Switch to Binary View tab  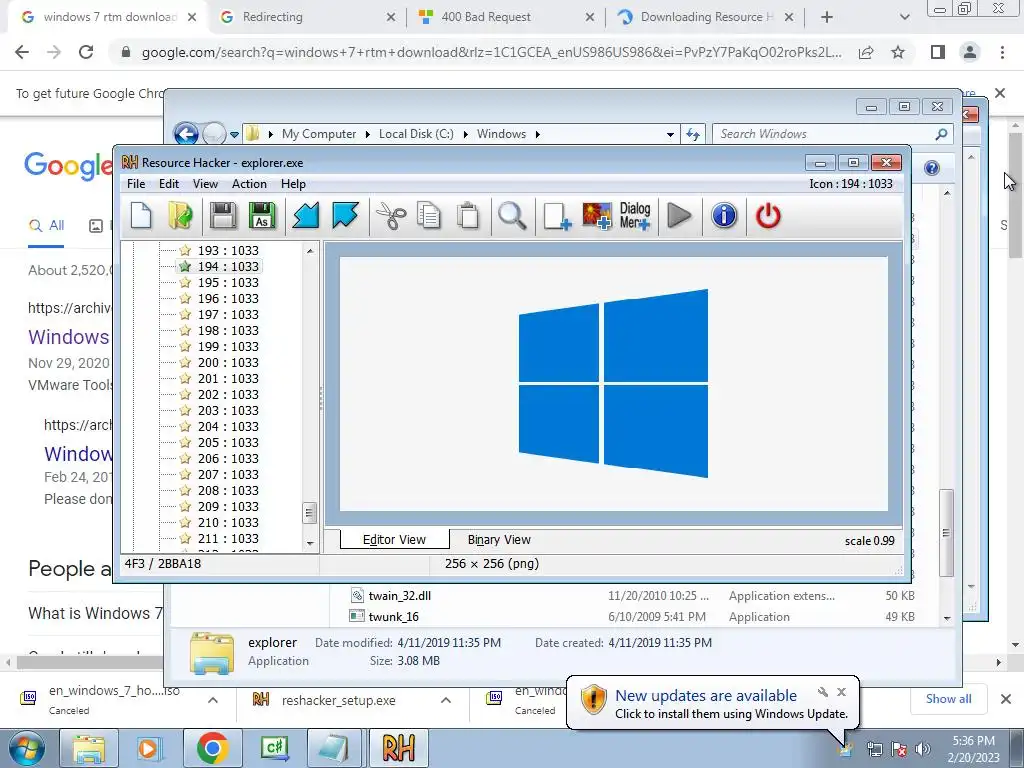tap(499, 539)
